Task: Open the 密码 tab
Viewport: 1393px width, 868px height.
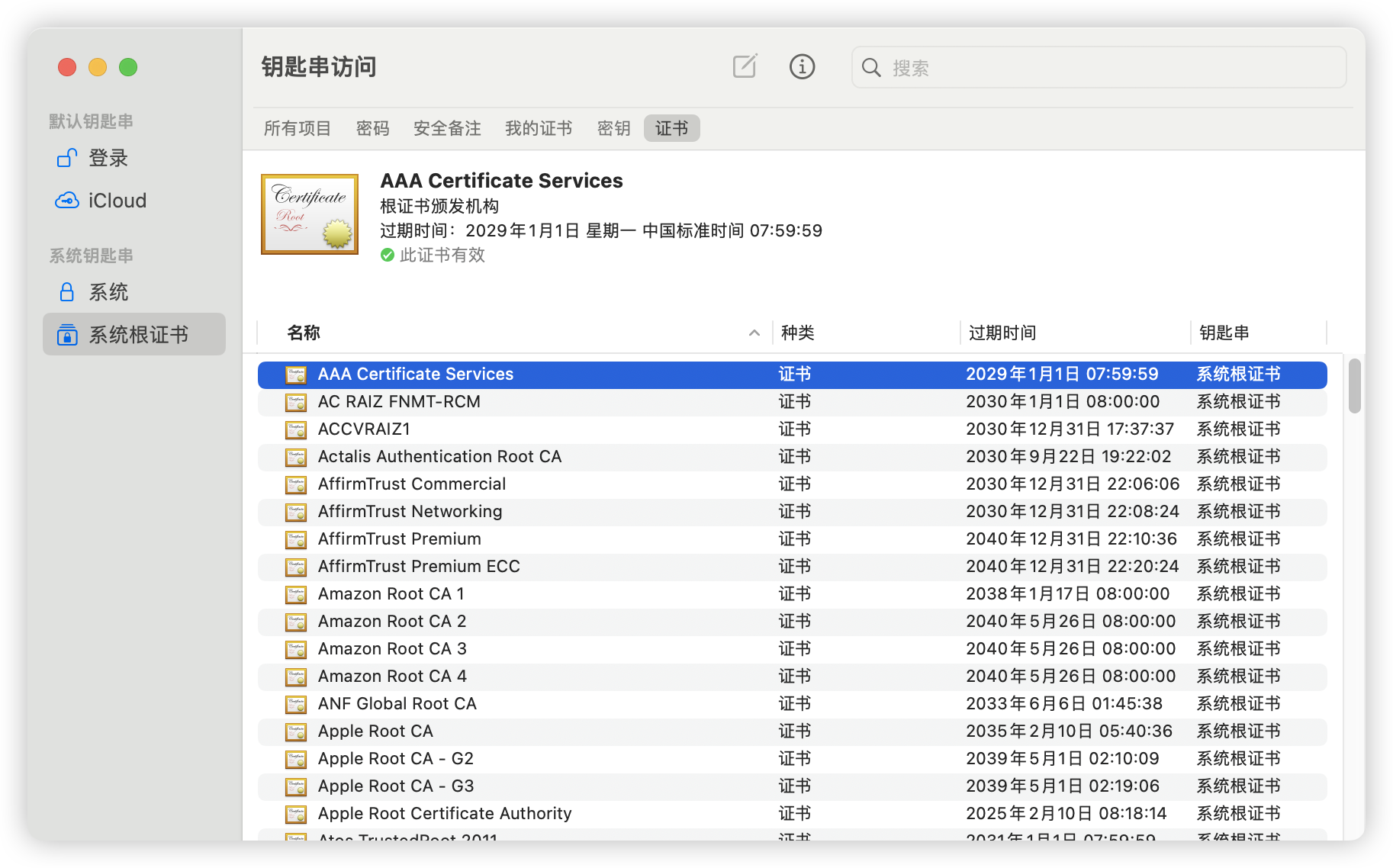Action: [x=372, y=128]
